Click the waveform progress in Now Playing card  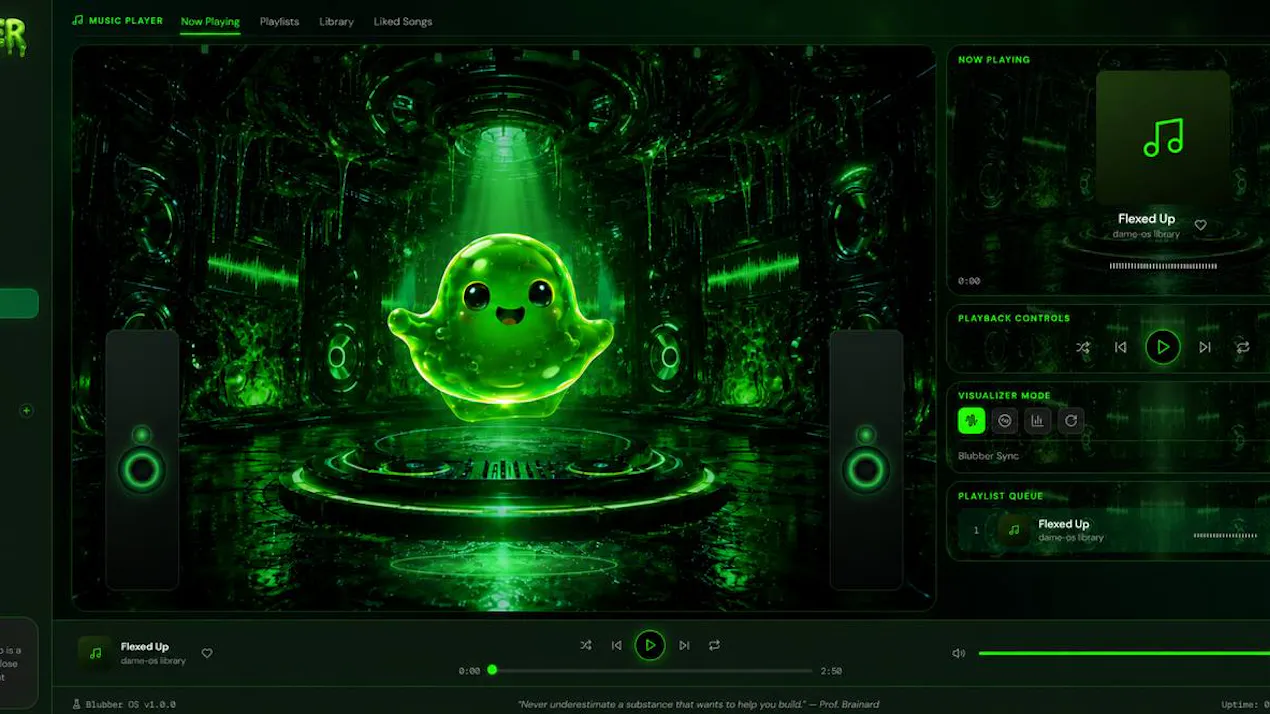(1163, 266)
